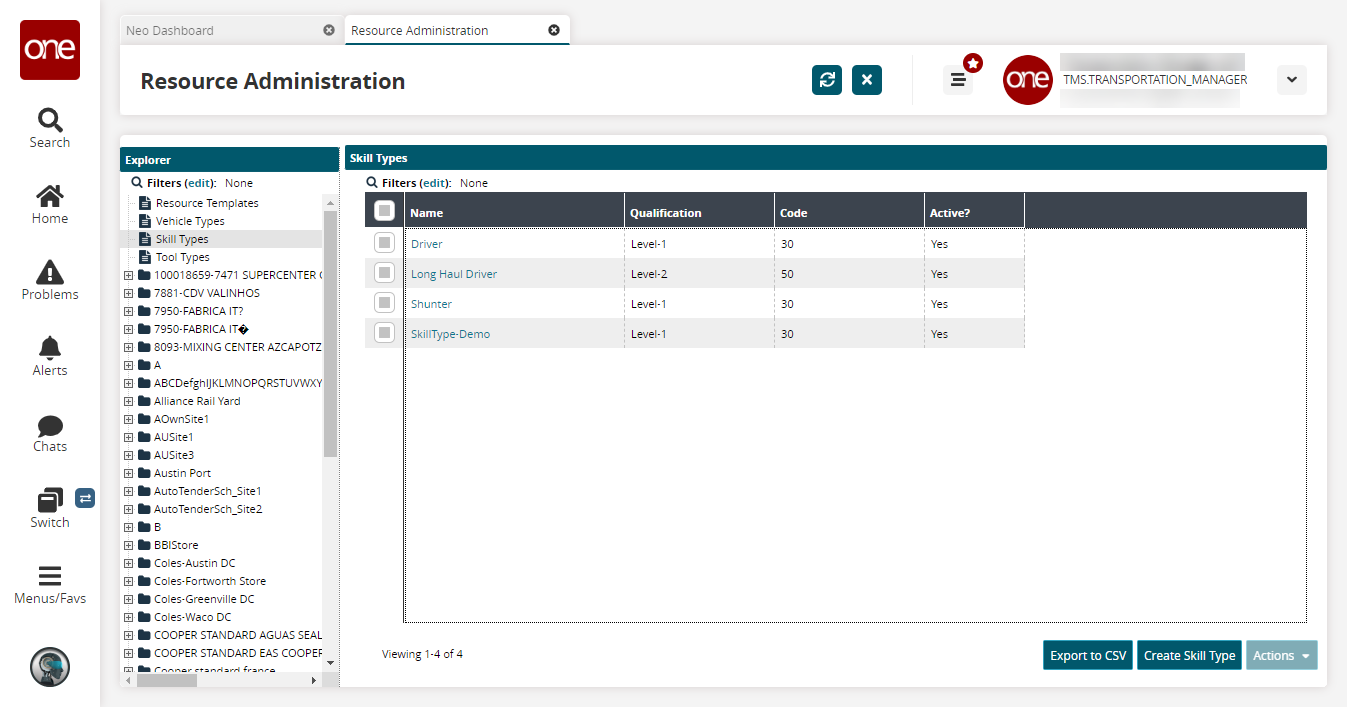Click the Switch windows icon
Screen dimensions: 1347x707
coord(49,500)
